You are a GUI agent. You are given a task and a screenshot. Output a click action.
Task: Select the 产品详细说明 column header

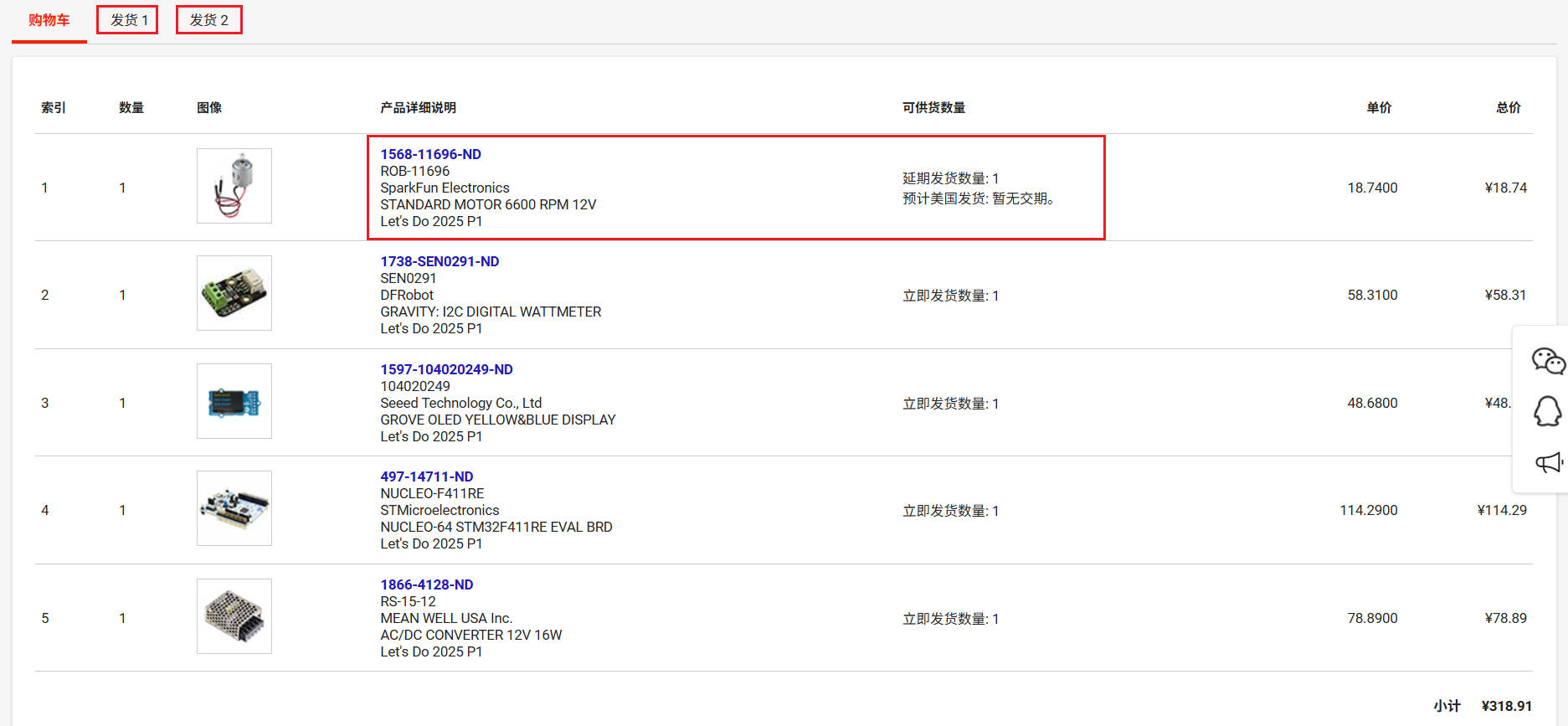click(418, 107)
